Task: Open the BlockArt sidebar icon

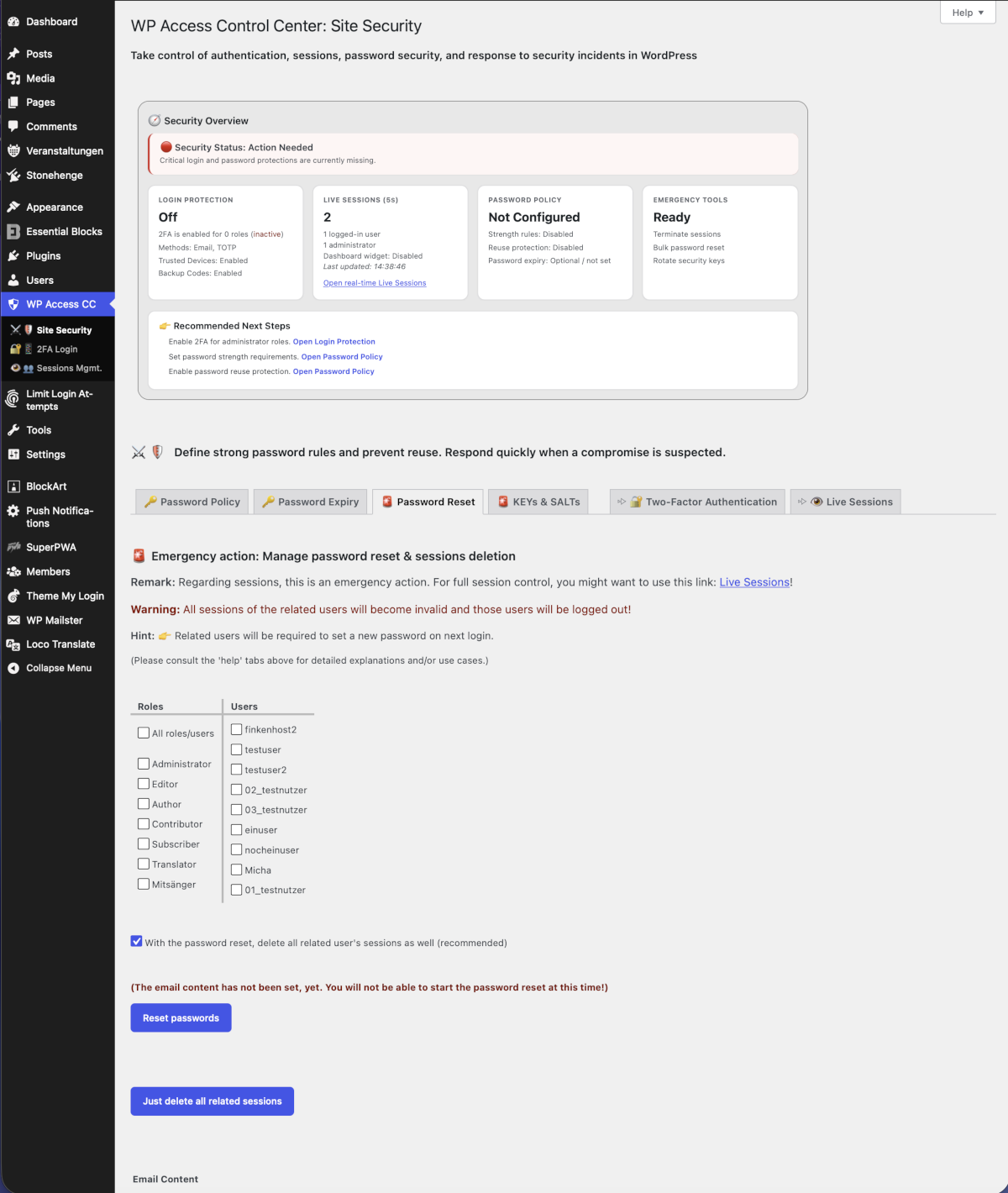Action: point(13,486)
